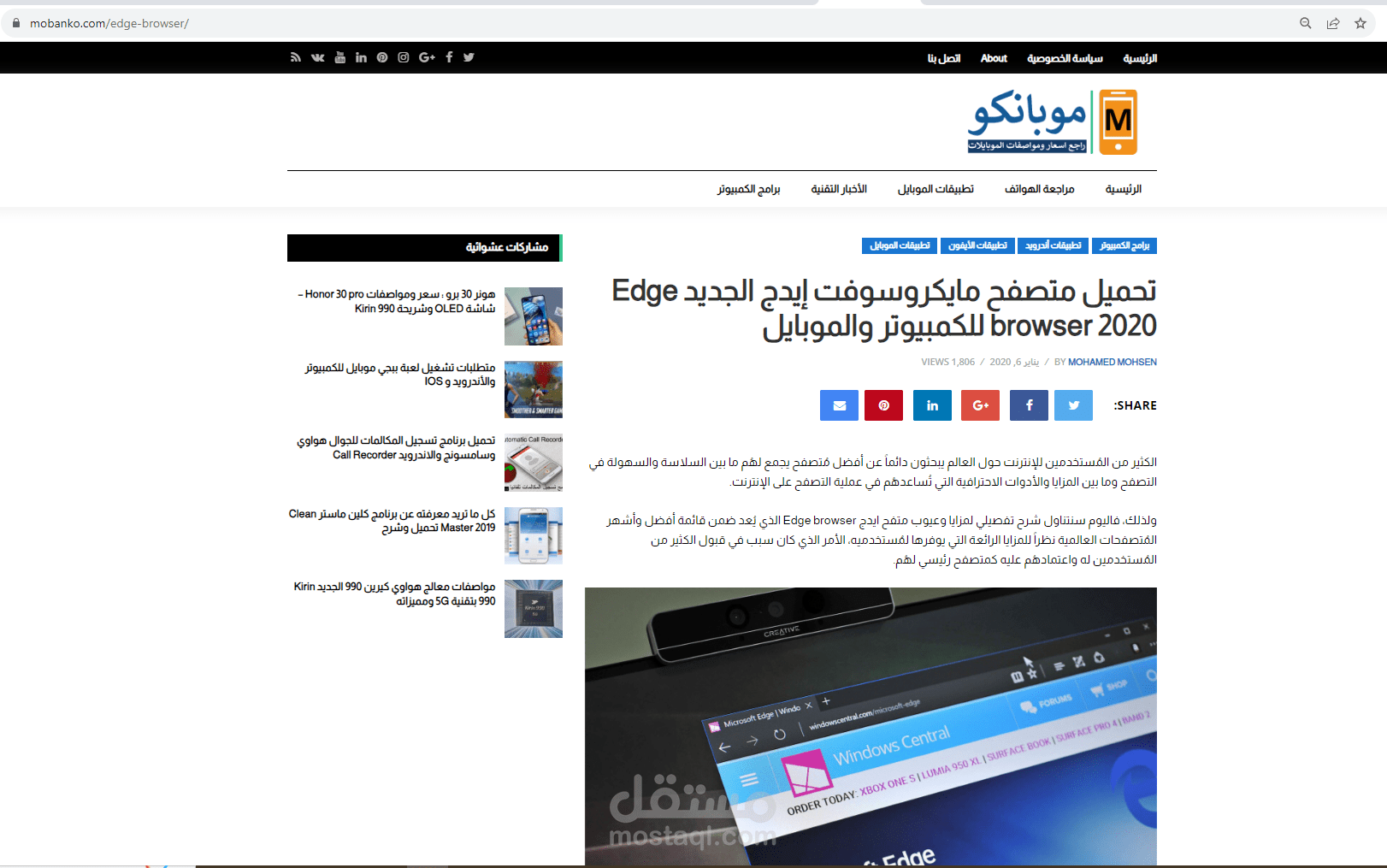Viewport: 1387px width, 868px height.
Task: View site information lock icon
Action: pyautogui.click(x=15, y=23)
